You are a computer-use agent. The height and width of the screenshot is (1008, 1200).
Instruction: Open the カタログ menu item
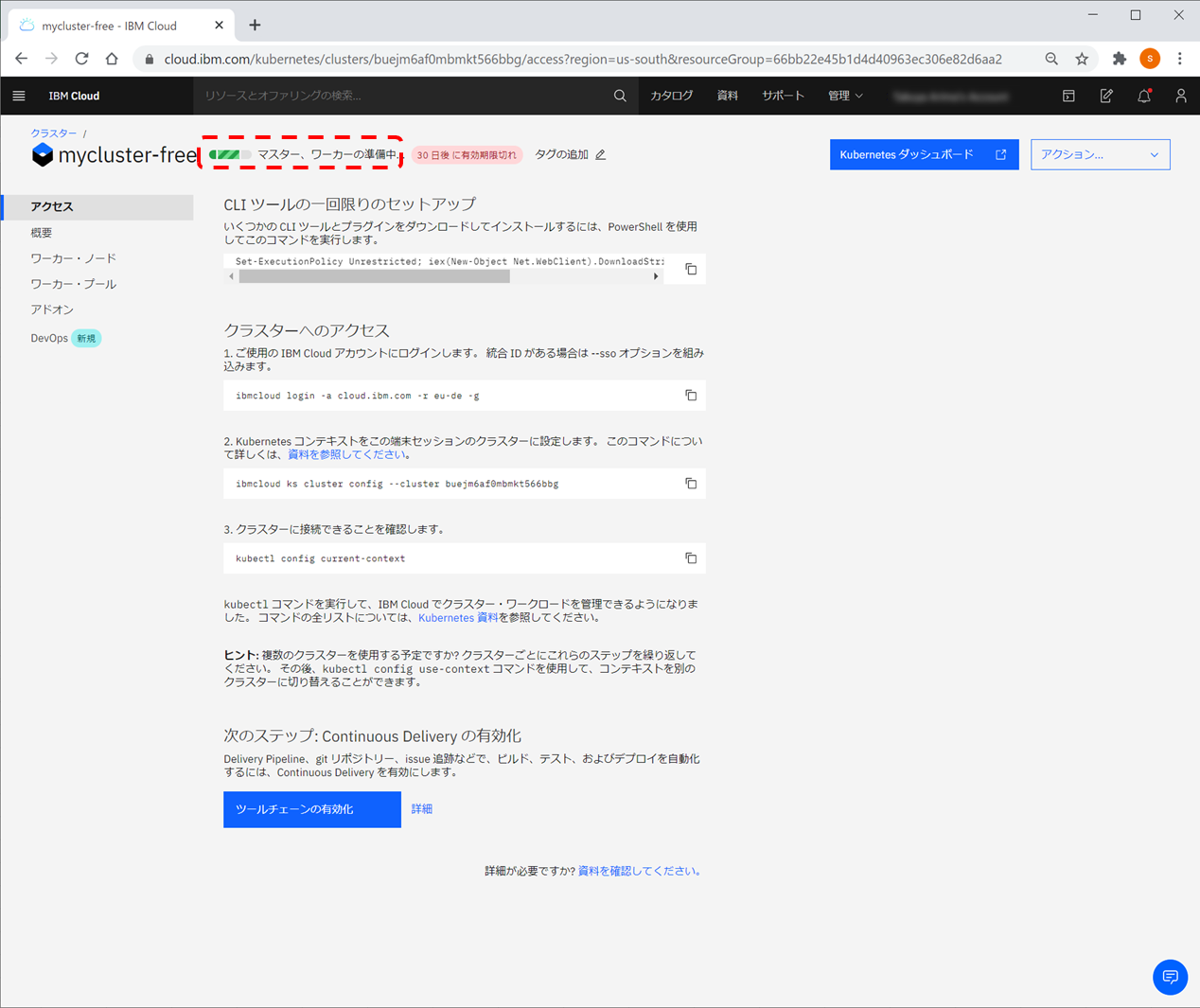(672, 96)
